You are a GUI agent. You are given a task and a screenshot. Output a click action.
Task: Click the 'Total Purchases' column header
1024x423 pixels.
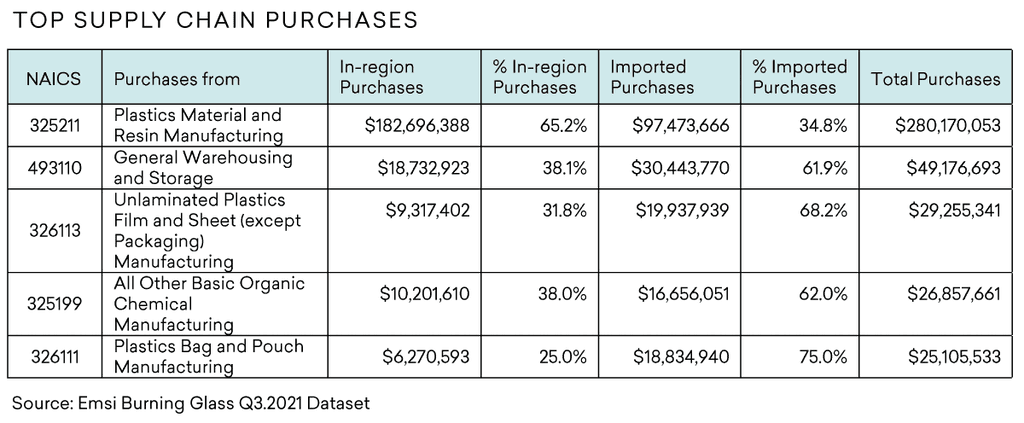coord(935,79)
